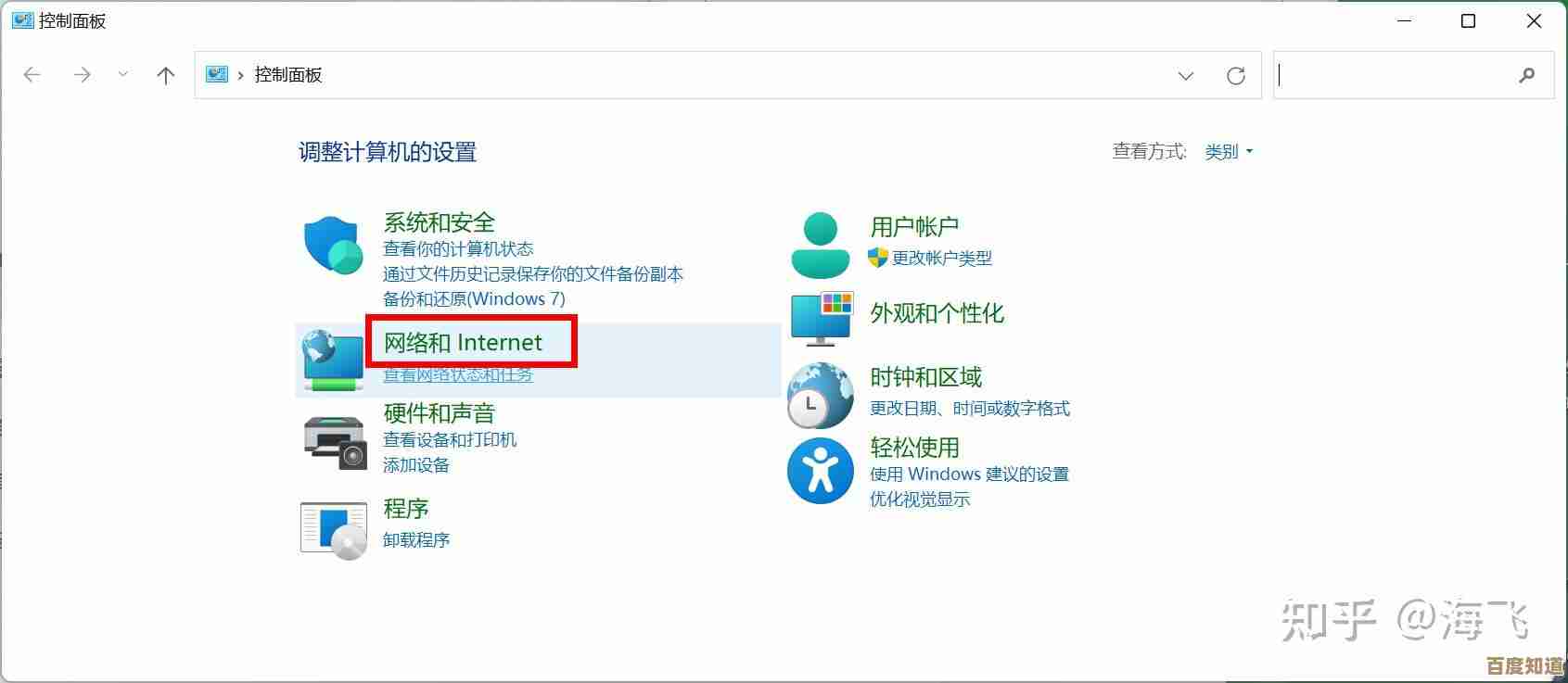Refresh the Control Panel view
Screen dimensions: 1568x683
point(1235,76)
